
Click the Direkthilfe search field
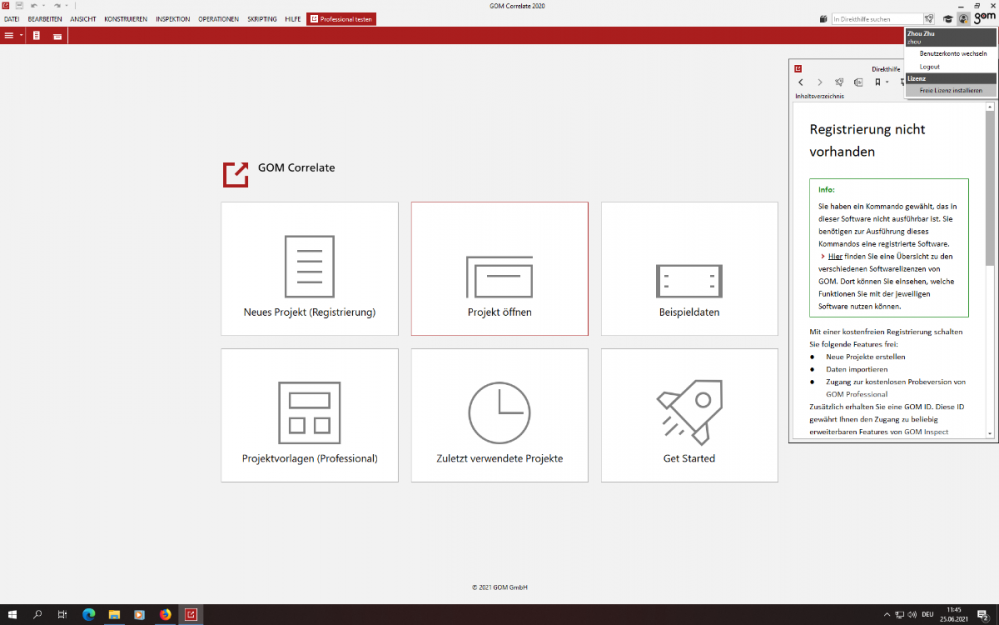click(x=876, y=19)
